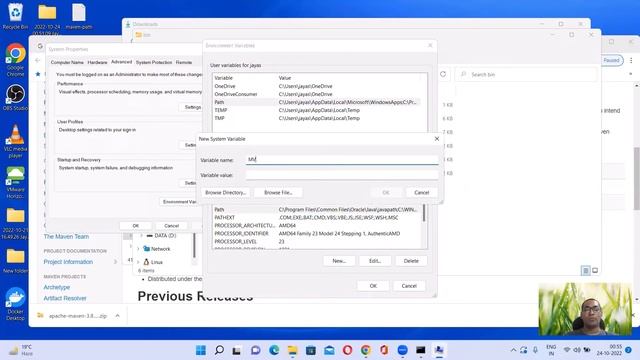The image size is (640, 360).
Task: Open the Chat taskbar icon
Action: pos(256,350)
